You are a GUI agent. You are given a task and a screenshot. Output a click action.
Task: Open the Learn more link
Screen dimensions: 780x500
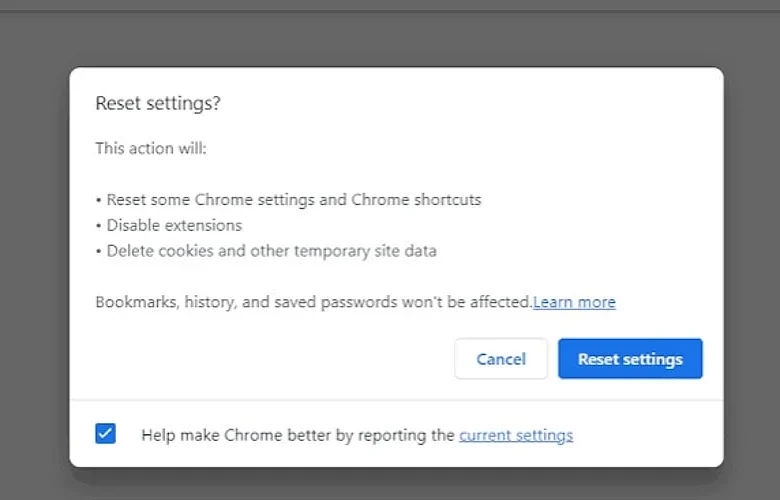574,302
